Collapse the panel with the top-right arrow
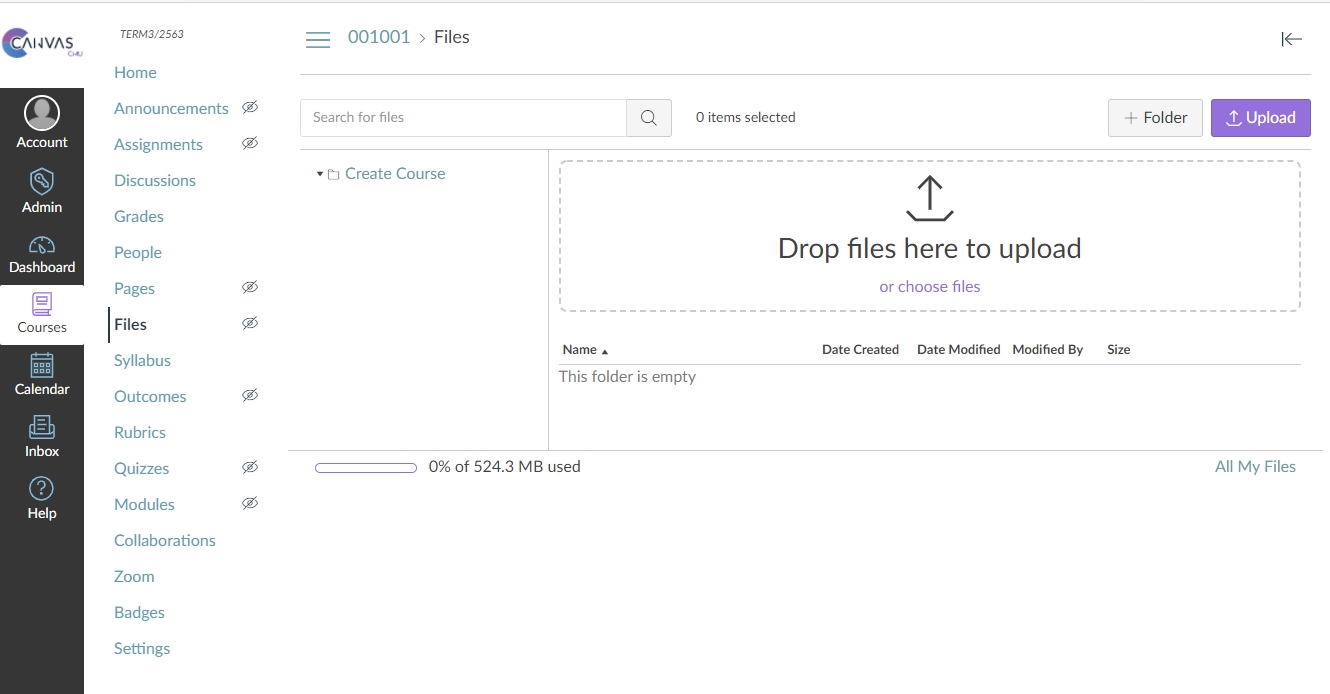This screenshot has height=694, width=1330. click(1291, 39)
